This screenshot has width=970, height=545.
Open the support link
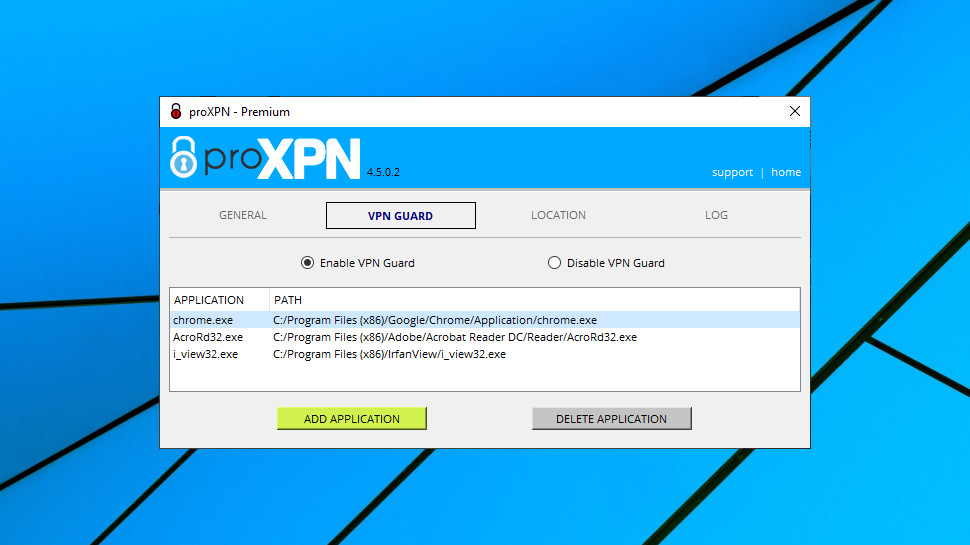pyautogui.click(x=732, y=172)
